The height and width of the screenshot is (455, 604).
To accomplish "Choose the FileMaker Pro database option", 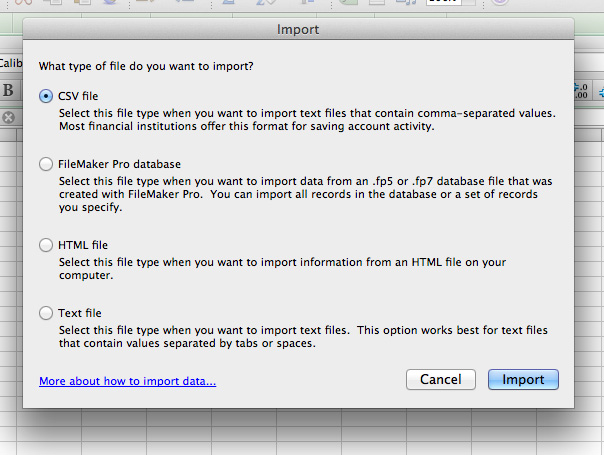I will [x=46, y=163].
